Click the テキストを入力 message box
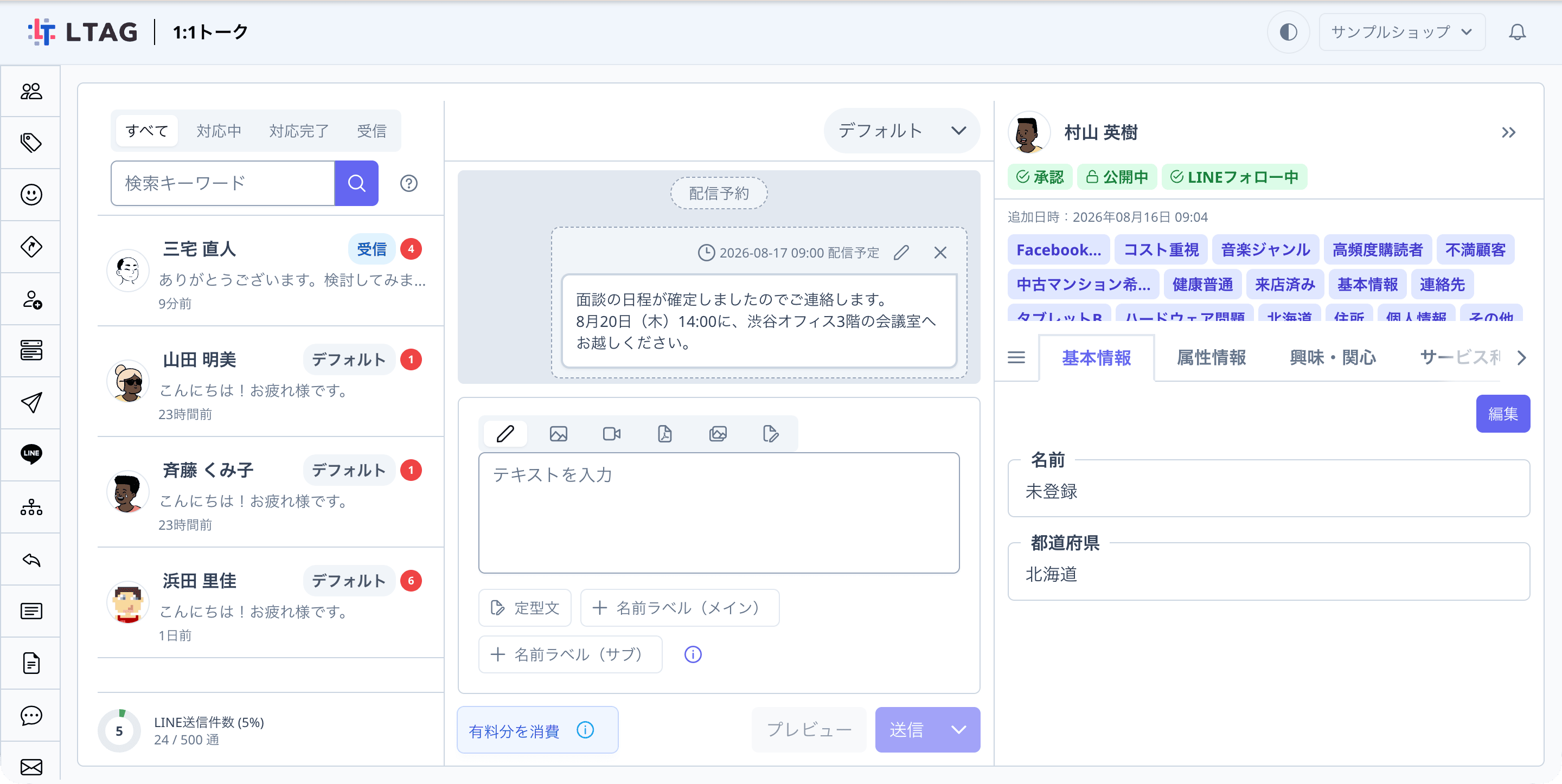Screen dimensions: 1562x784 coord(719,512)
